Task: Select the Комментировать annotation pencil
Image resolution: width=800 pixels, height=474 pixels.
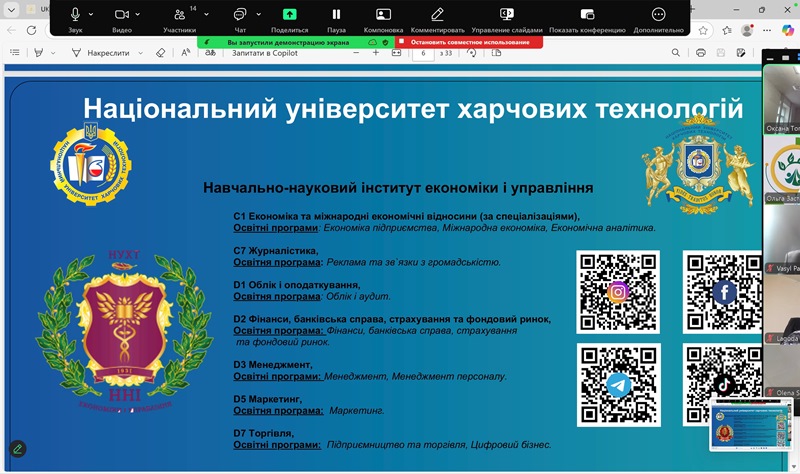Action: click(x=437, y=15)
